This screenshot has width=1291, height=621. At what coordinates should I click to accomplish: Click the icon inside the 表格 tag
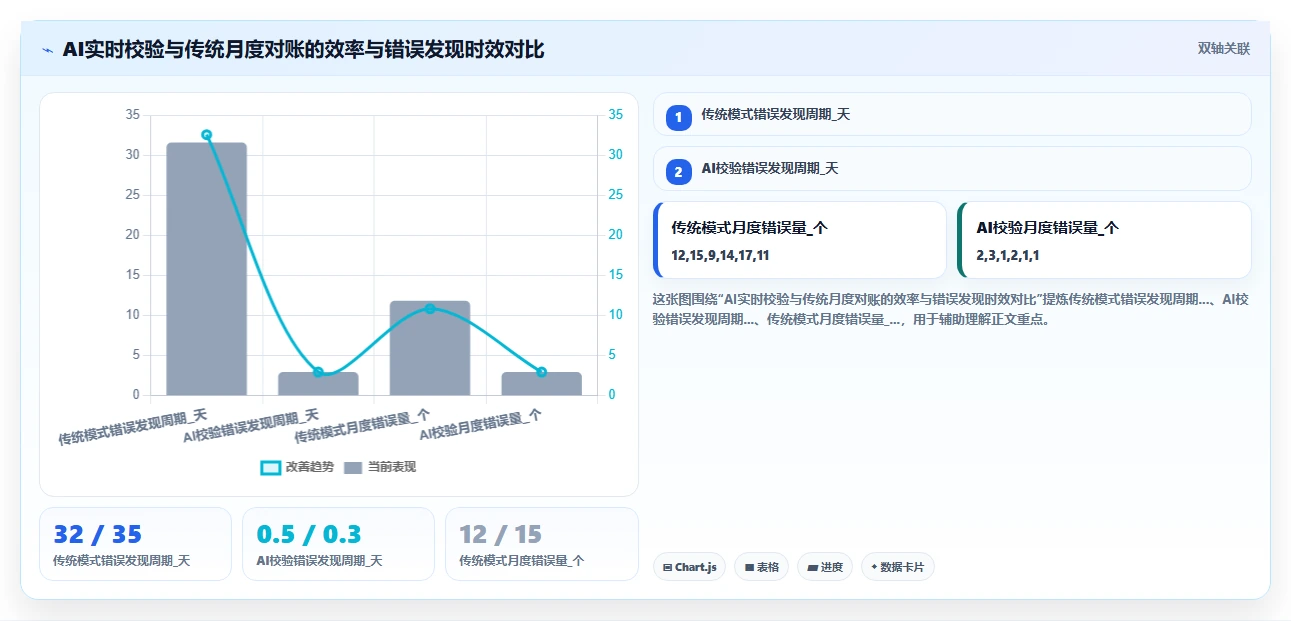pos(749,567)
